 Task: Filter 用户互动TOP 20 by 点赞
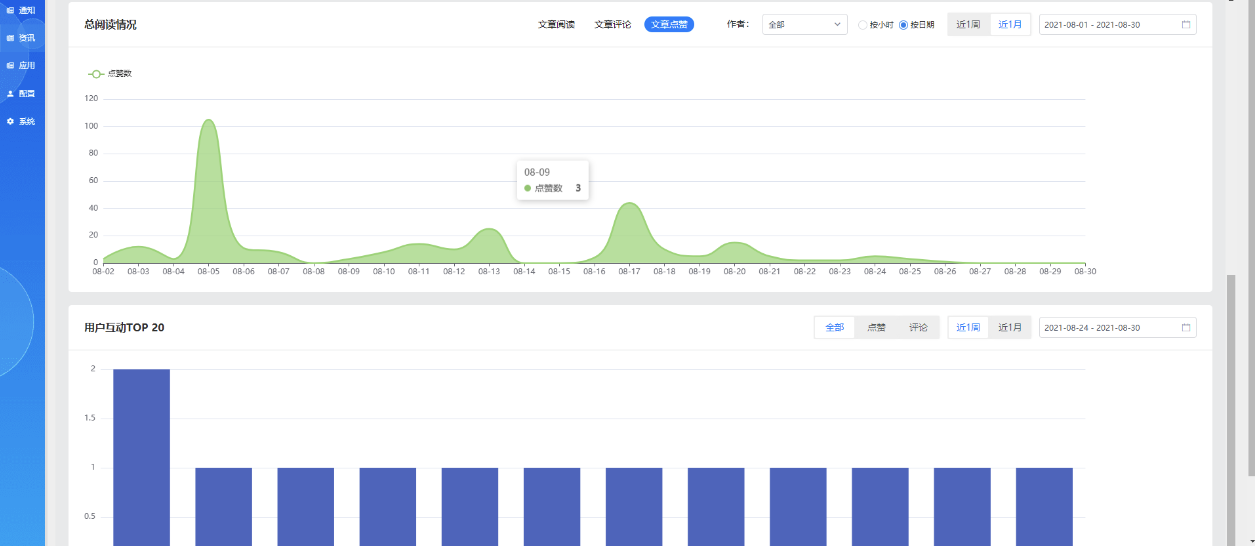tap(876, 327)
